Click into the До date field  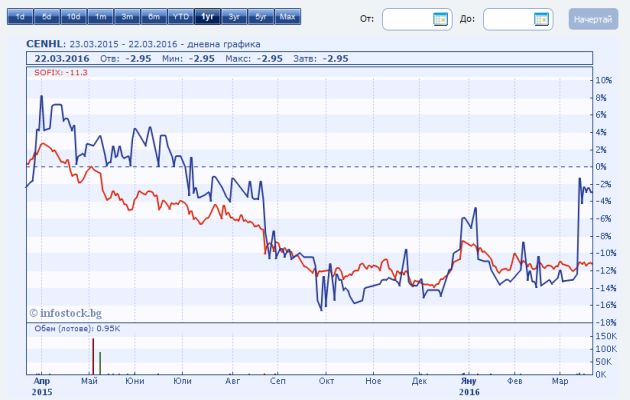point(518,19)
